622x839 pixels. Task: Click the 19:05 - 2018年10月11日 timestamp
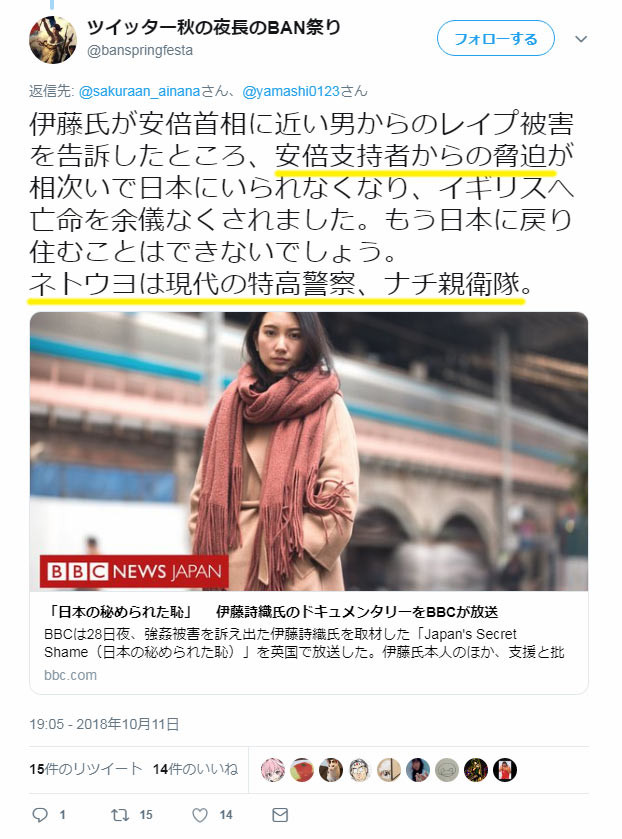[x=104, y=724]
